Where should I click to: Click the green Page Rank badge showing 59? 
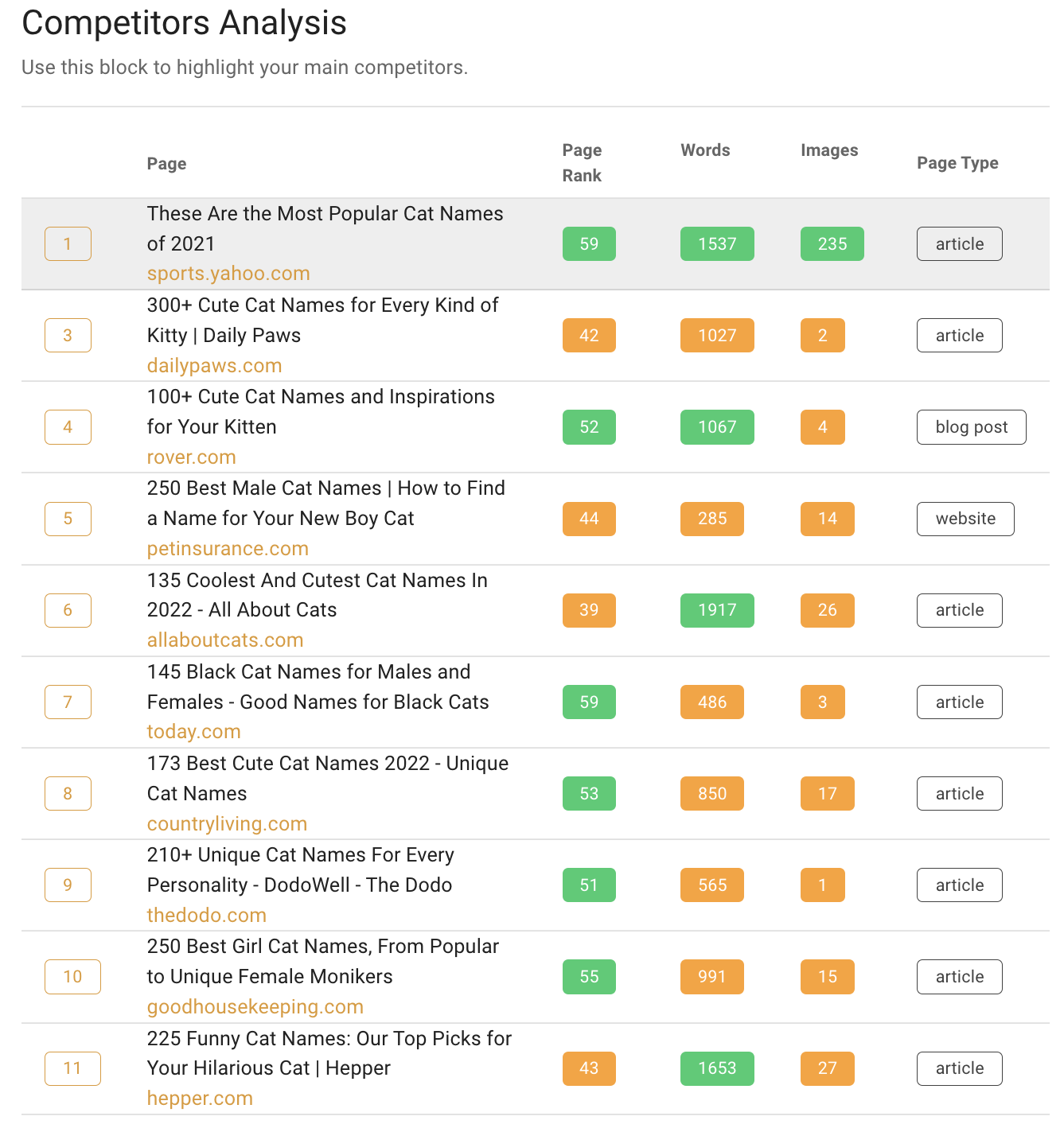(589, 243)
